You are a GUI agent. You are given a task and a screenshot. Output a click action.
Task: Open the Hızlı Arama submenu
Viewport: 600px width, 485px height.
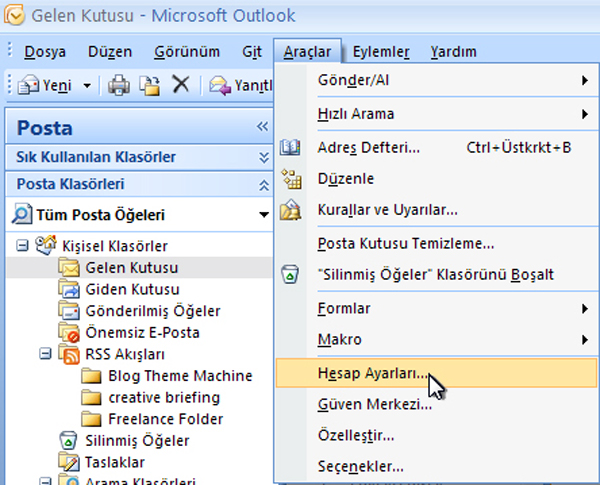(437, 114)
